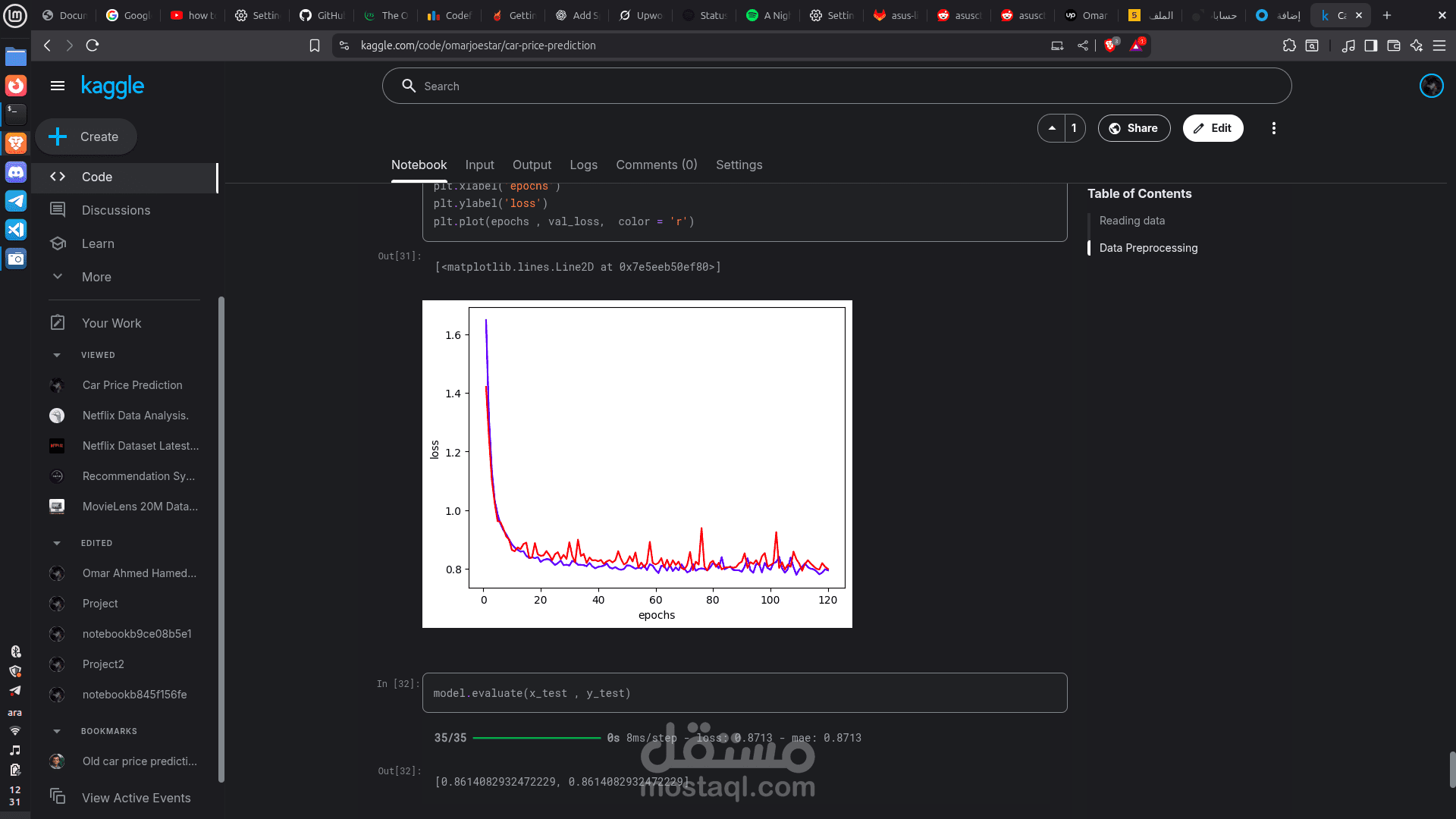
Task: Open the Project notebook
Action: (100, 604)
